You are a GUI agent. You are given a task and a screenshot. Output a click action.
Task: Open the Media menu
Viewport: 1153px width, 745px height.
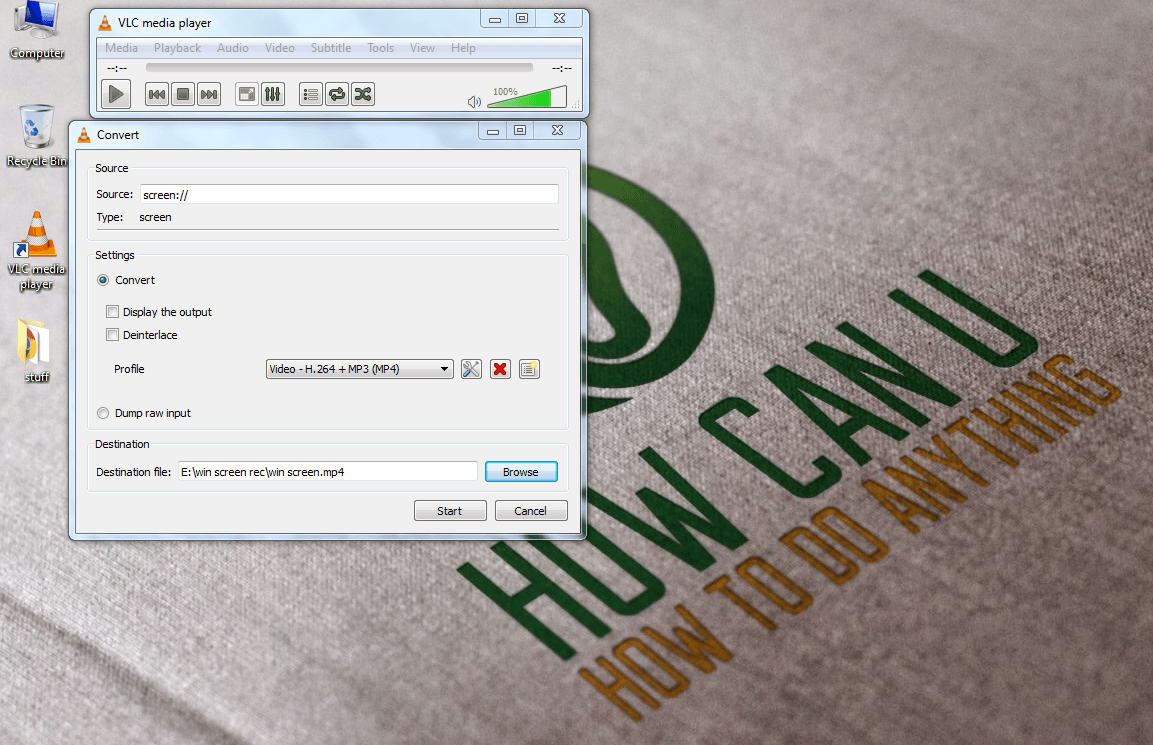click(x=121, y=48)
